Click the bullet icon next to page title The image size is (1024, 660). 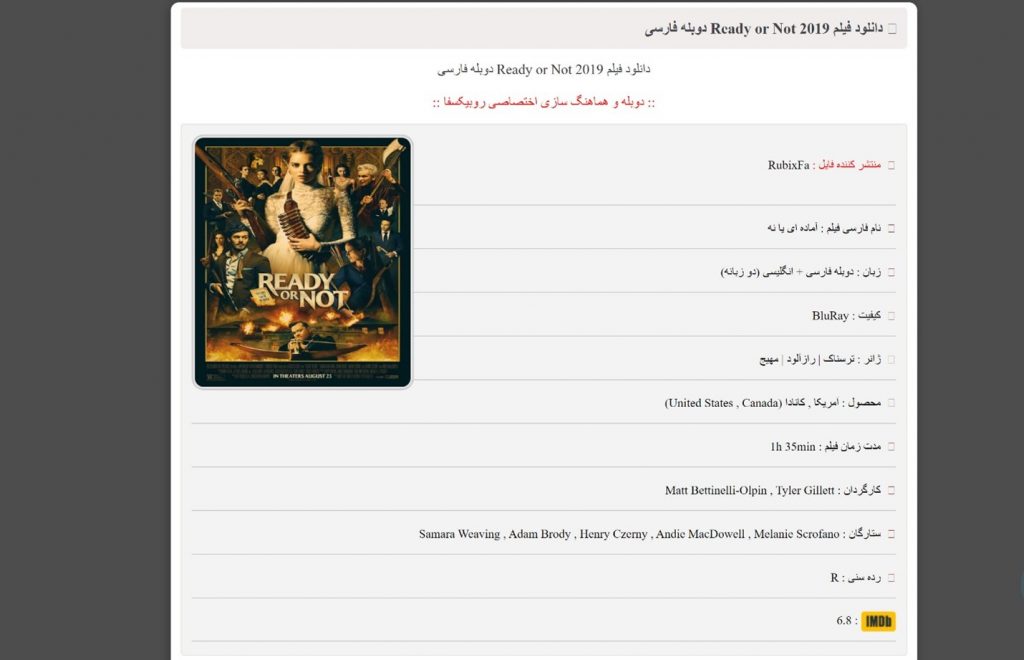click(x=892, y=29)
